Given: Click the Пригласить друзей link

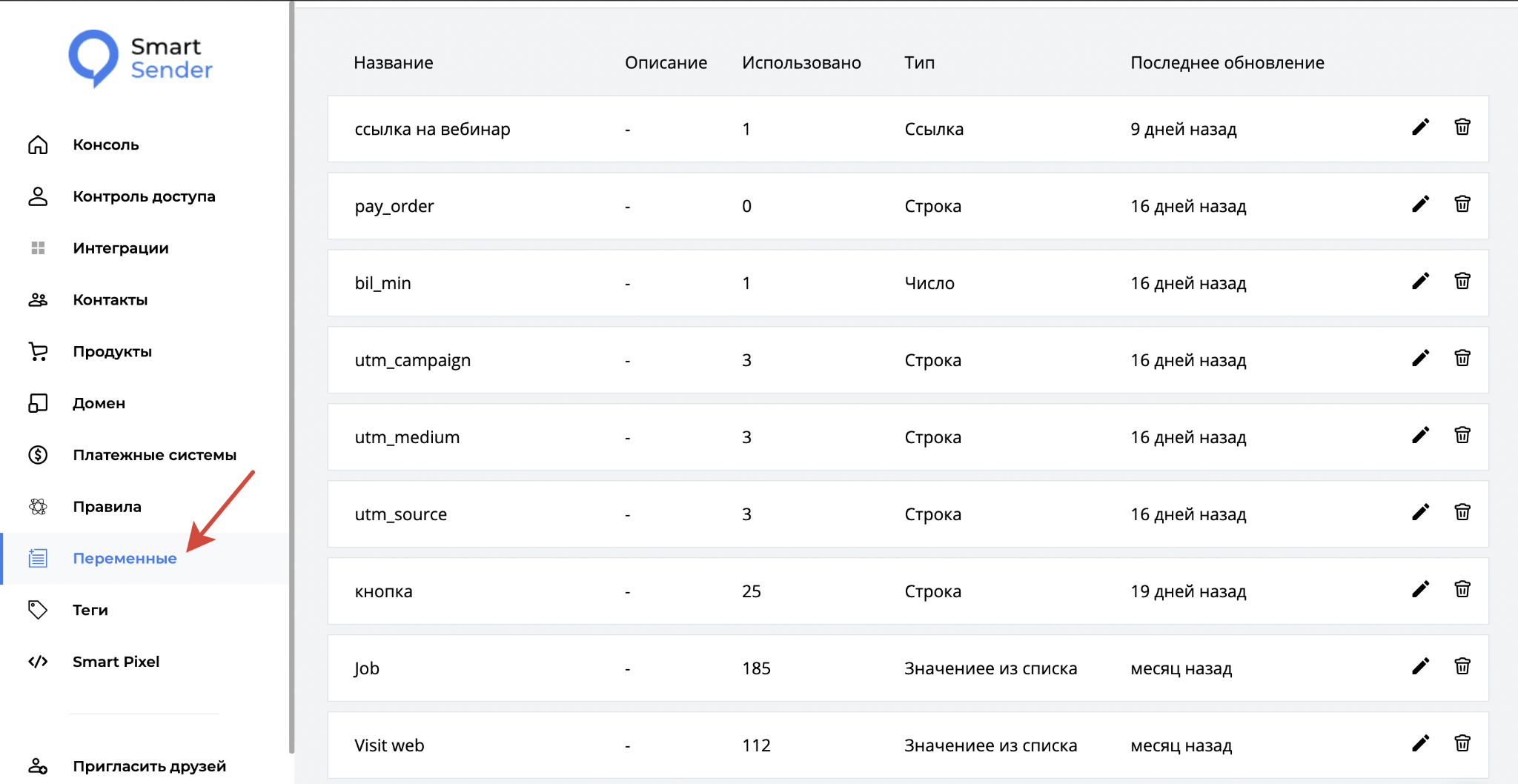Looking at the screenshot, I should point(149,766).
